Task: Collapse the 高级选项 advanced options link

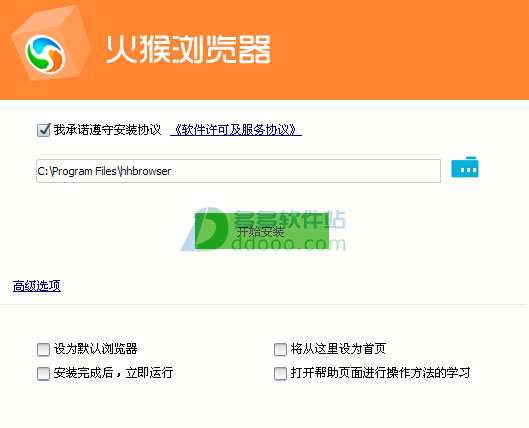Action: coord(37,286)
